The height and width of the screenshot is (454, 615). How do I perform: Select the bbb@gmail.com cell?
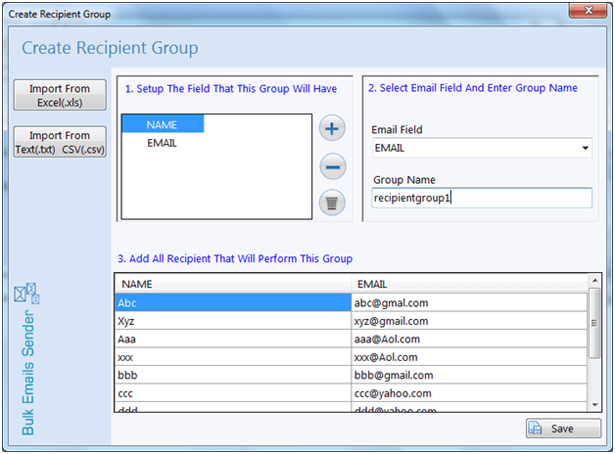469,375
